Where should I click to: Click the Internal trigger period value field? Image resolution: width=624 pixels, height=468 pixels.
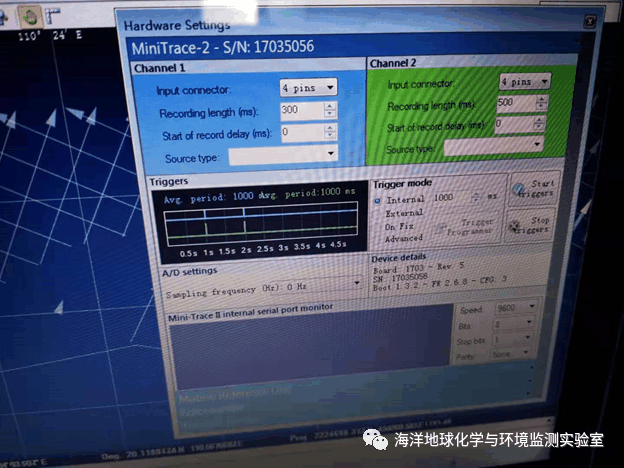click(x=448, y=199)
